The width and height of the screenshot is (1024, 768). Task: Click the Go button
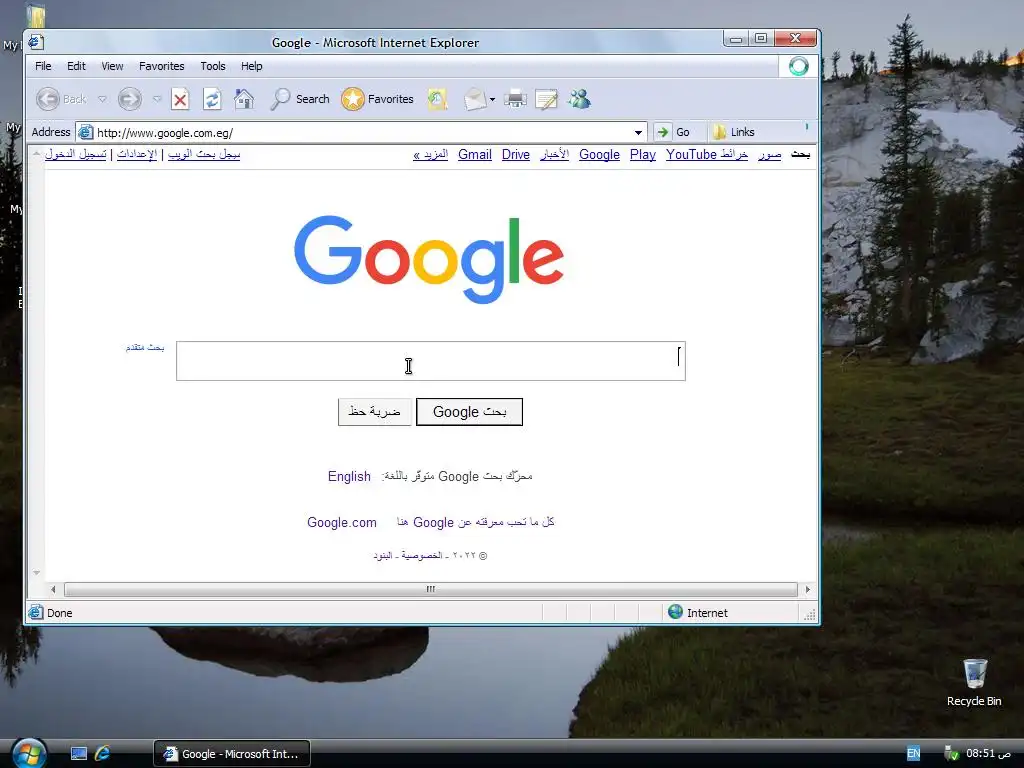coord(673,132)
